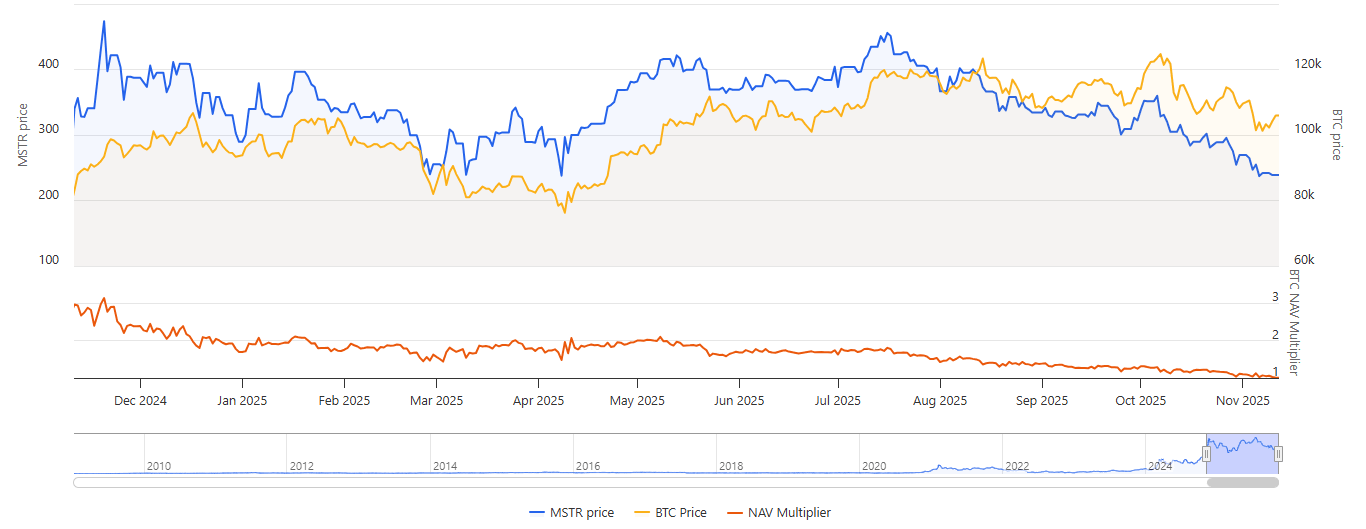Click the right navigator range handle
Image resolution: width=1366 pixels, height=529 pixels.
(x=1278, y=454)
